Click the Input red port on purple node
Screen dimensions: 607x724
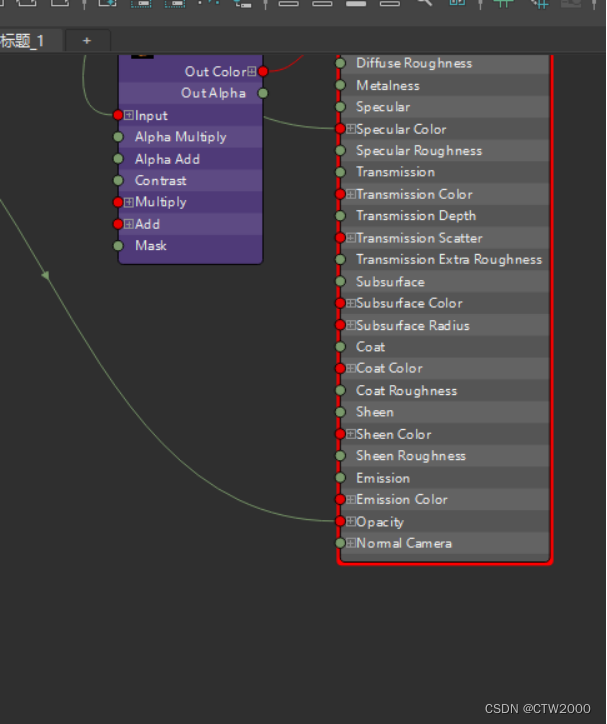click(118, 115)
